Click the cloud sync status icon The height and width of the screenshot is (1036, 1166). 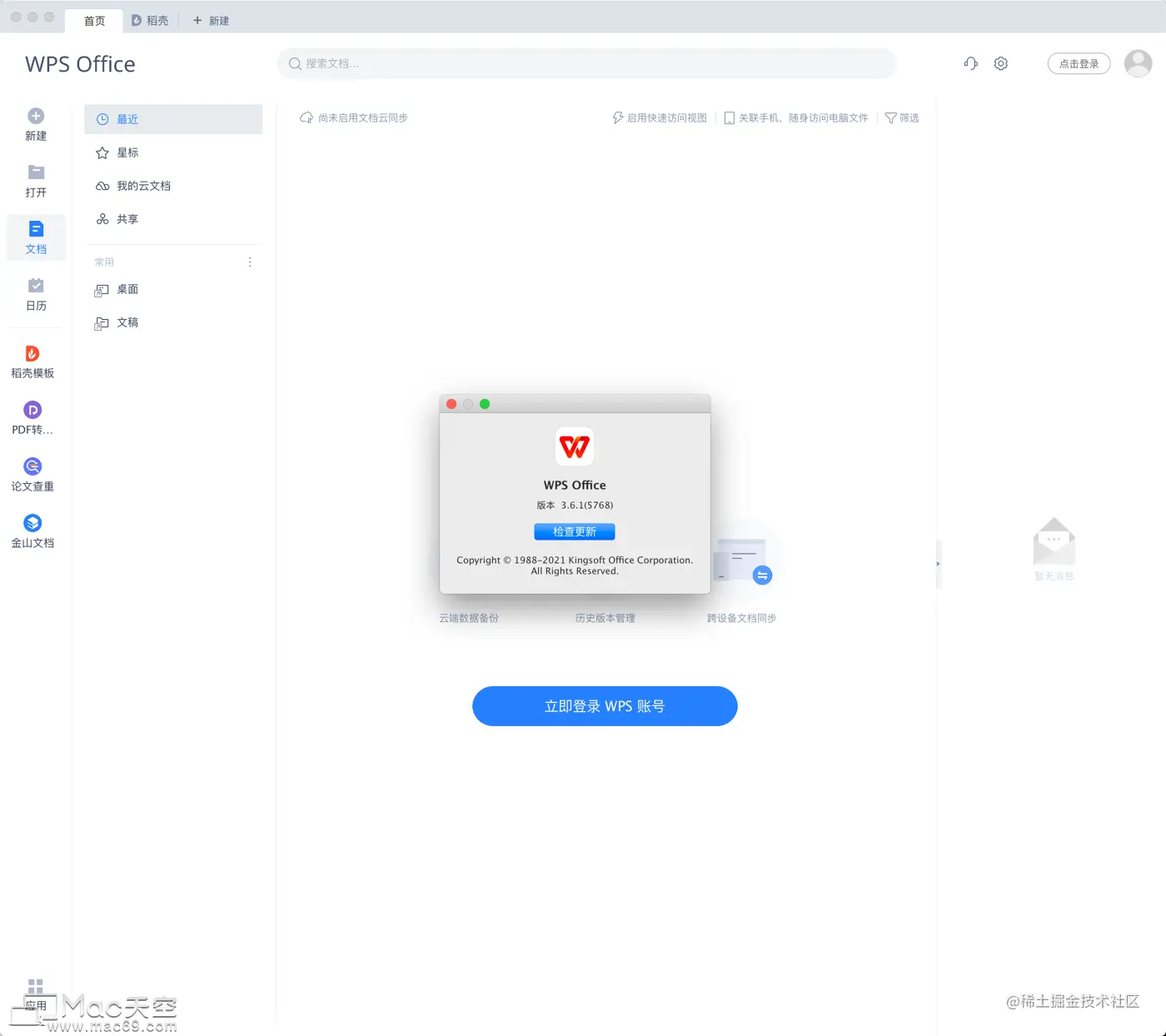(x=306, y=118)
